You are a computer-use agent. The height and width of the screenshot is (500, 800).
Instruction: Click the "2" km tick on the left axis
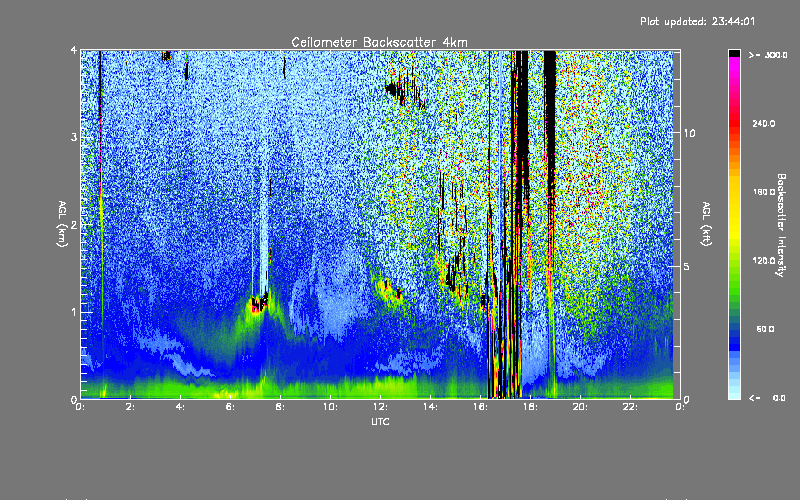[x=74, y=224]
